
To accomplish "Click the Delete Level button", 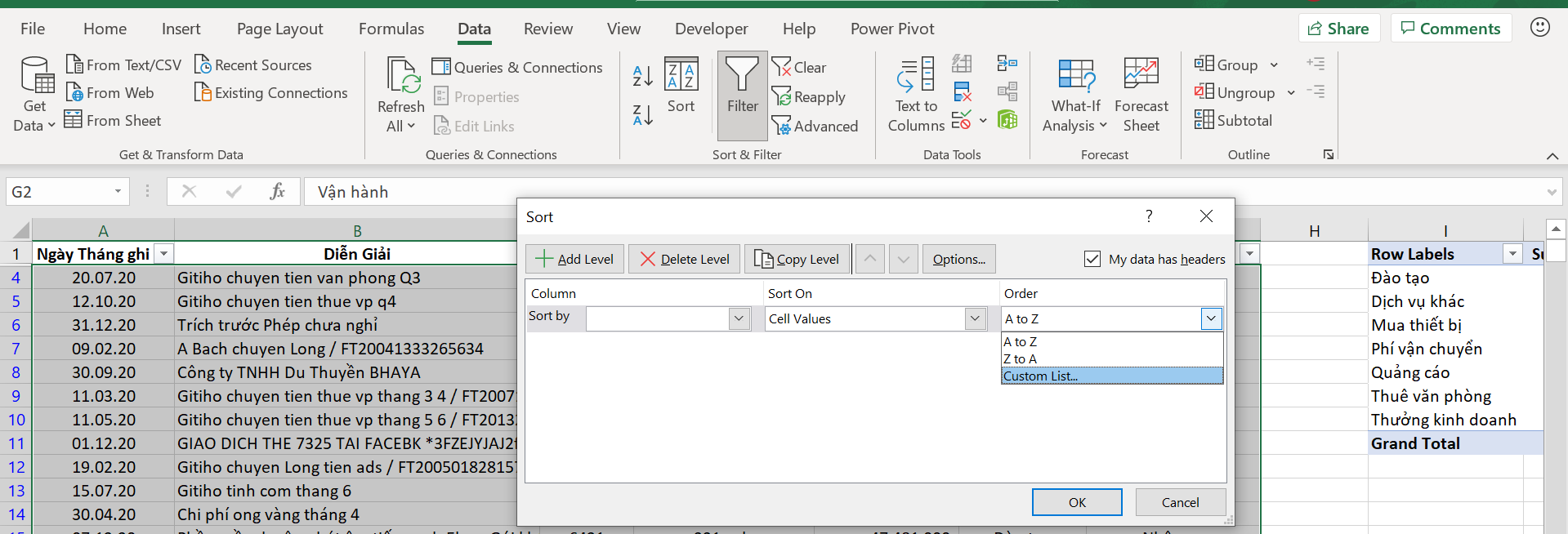I will click(685, 259).
